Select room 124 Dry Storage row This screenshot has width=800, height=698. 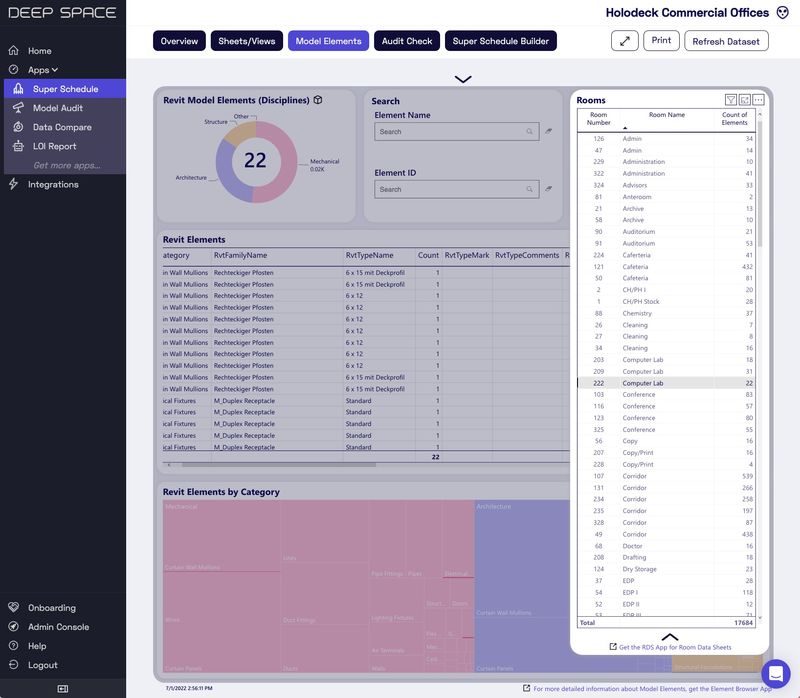coord(666,569)
